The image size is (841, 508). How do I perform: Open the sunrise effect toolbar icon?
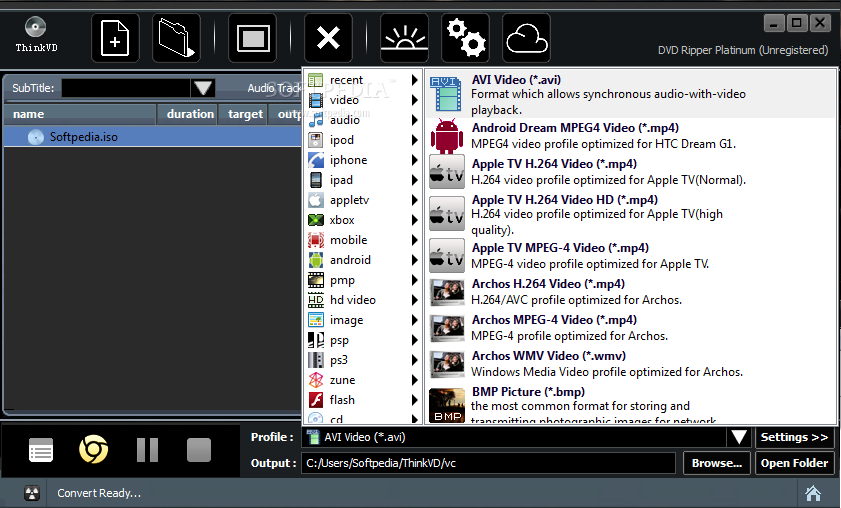tap(404, 38)
